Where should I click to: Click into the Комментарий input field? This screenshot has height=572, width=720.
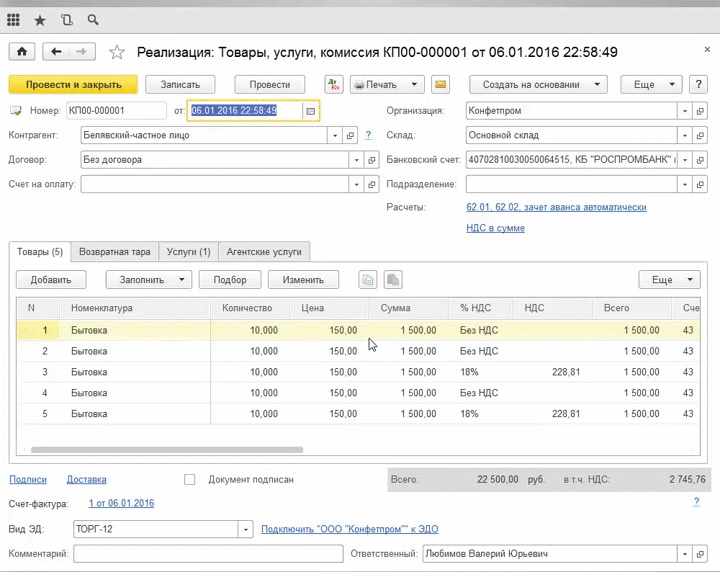[x=206, y=553]
